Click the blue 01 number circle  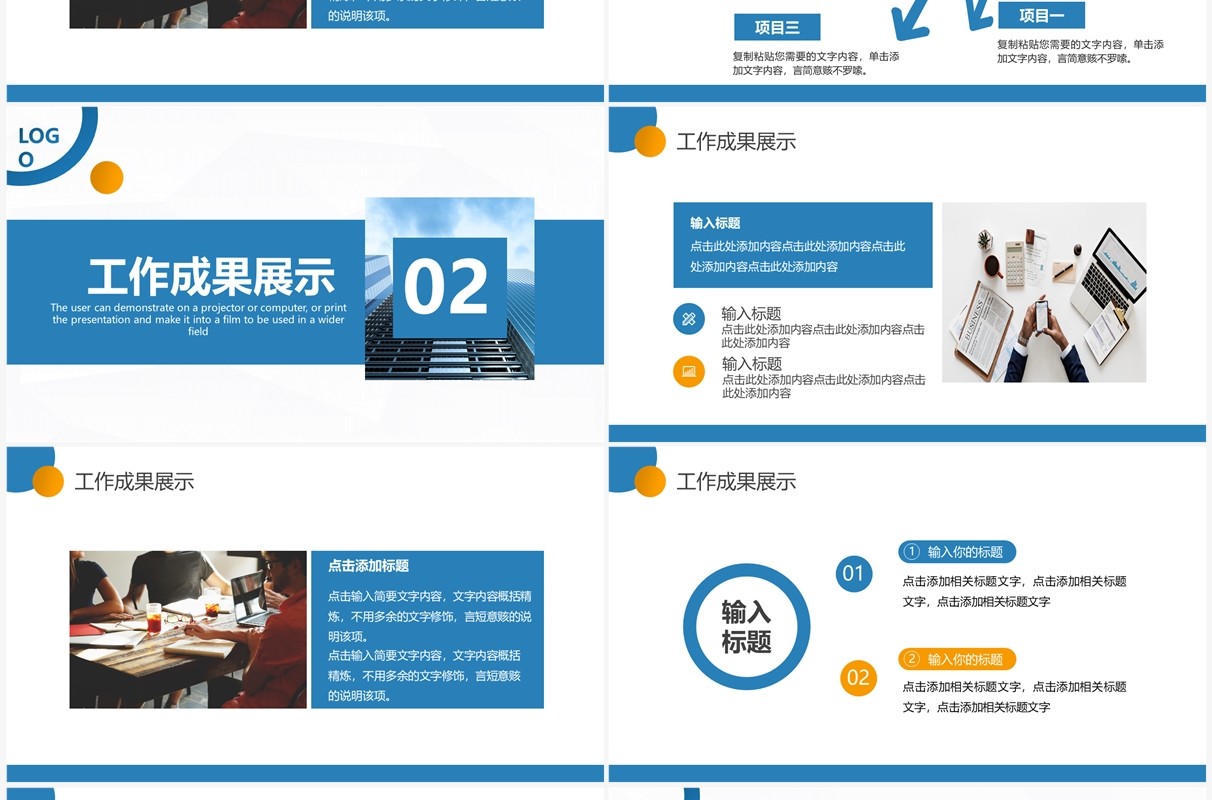coord(854,573)
